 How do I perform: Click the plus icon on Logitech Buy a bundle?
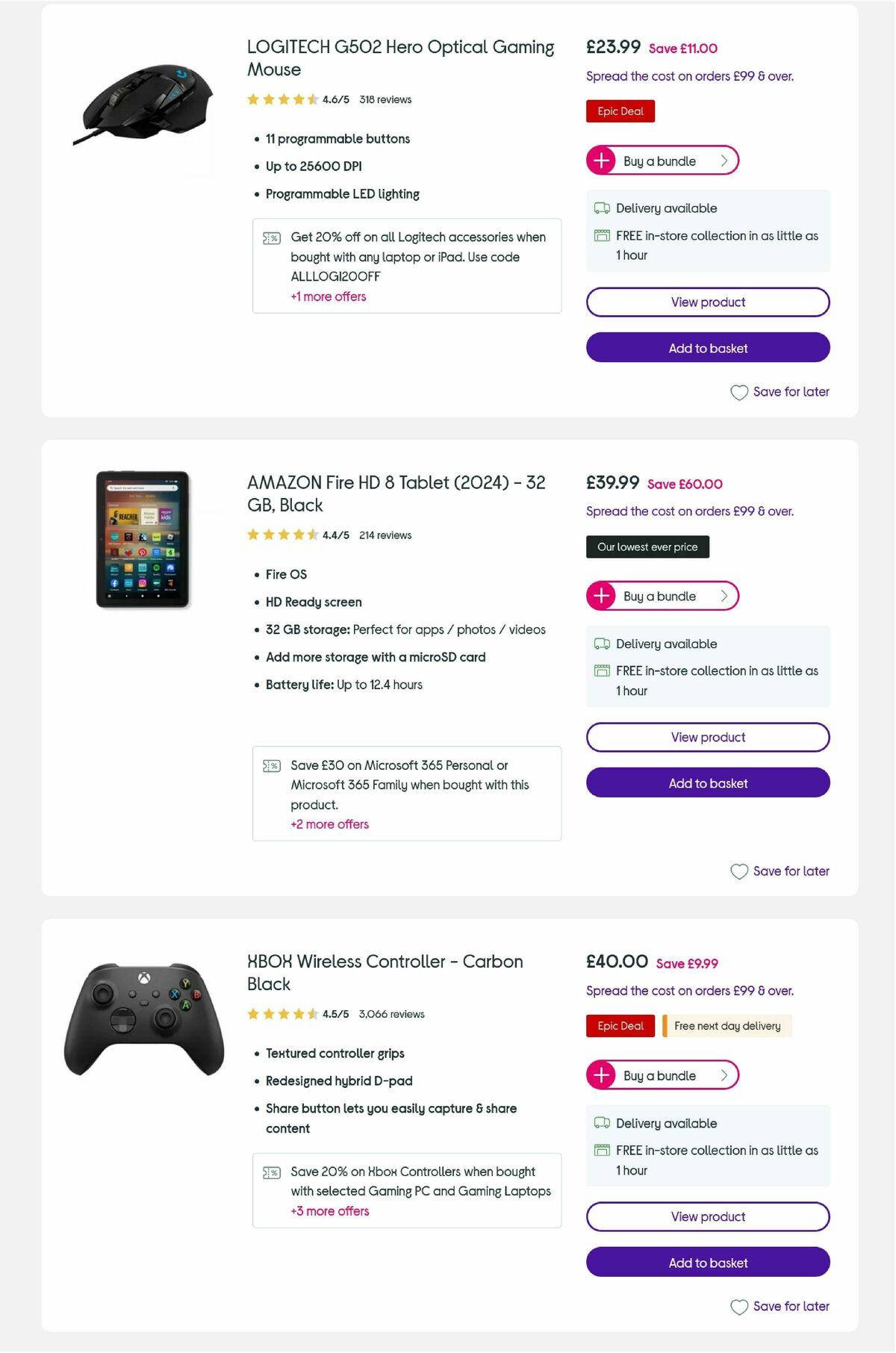pyautogui.click(x=602, y=160)
